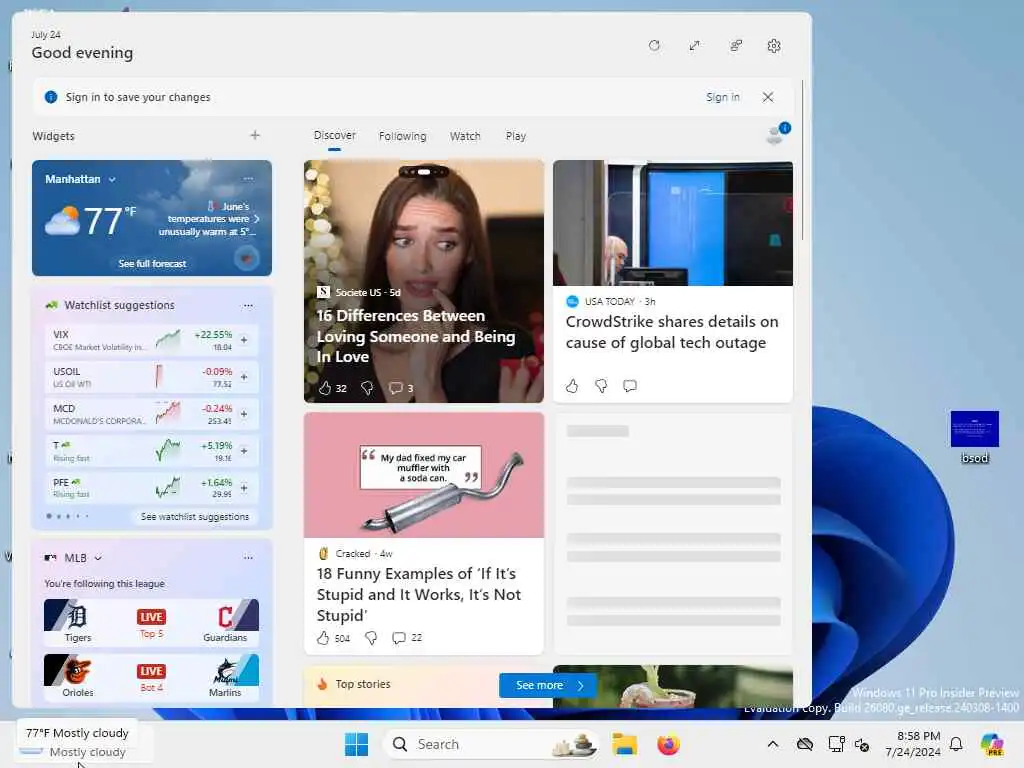Expand the Manhattan location dropdown
The height and width of the screenshot is (768, 1024).
click(x=112, y=179)
